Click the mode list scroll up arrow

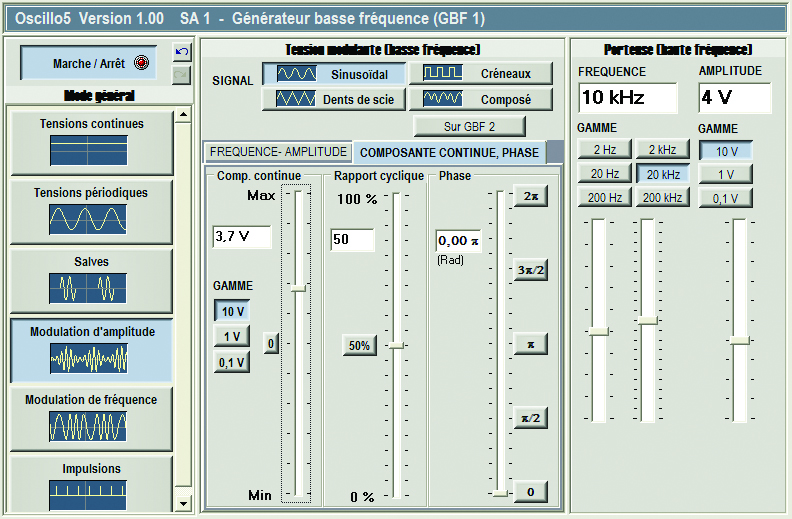click(x=183, y=115)
